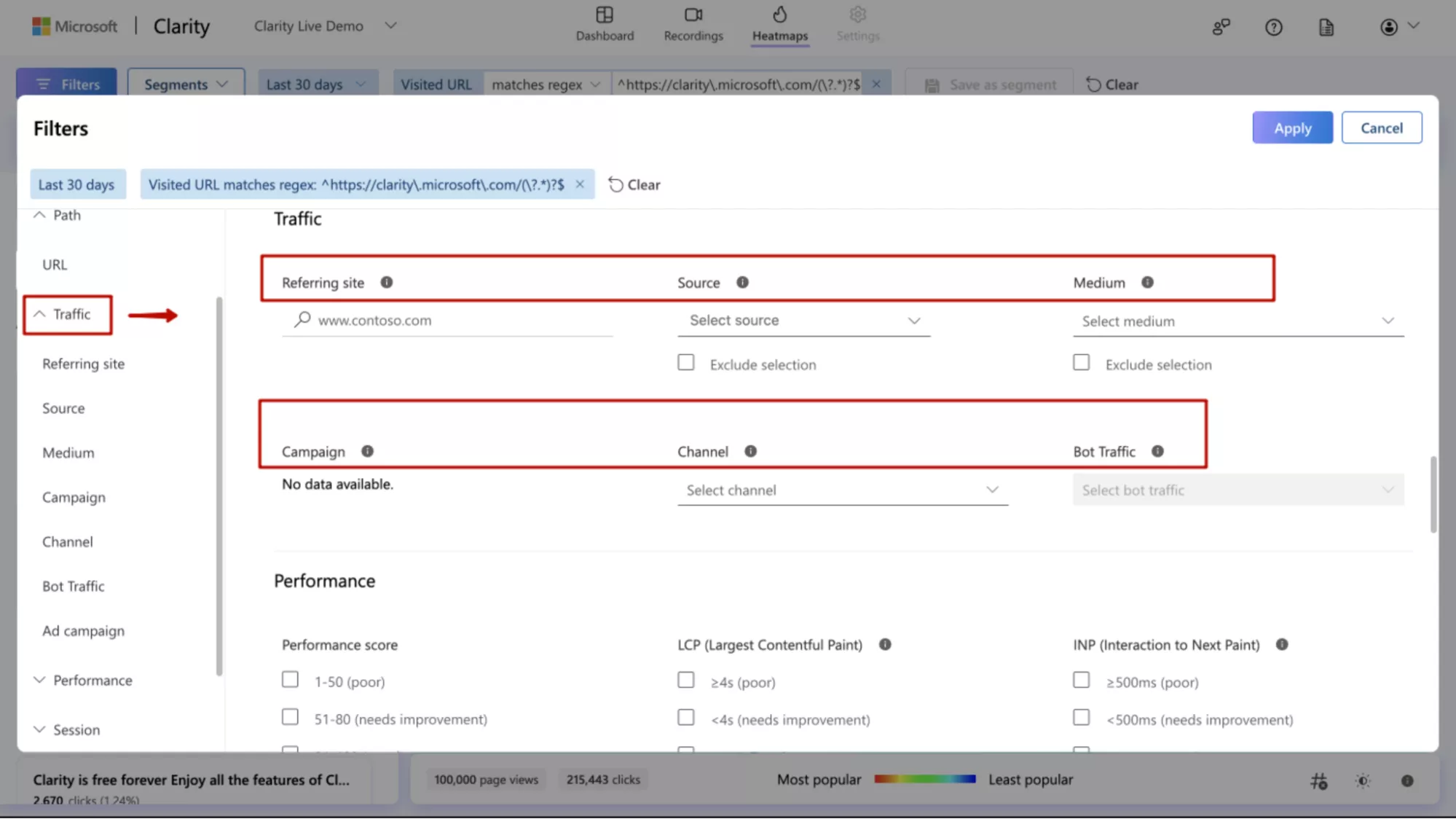This screenshot has width=1456, height=819.
Task: Check Exclude selection under Source
Action: click(x=686, y=363)
